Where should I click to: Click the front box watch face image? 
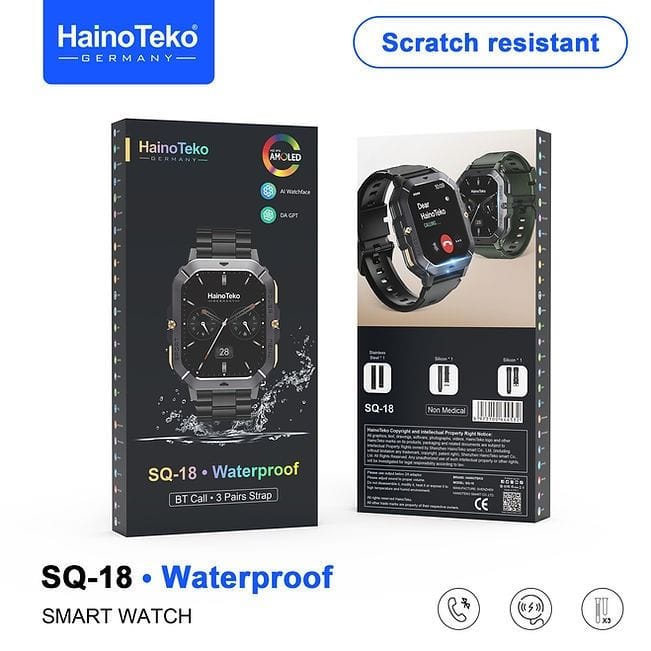224,324
